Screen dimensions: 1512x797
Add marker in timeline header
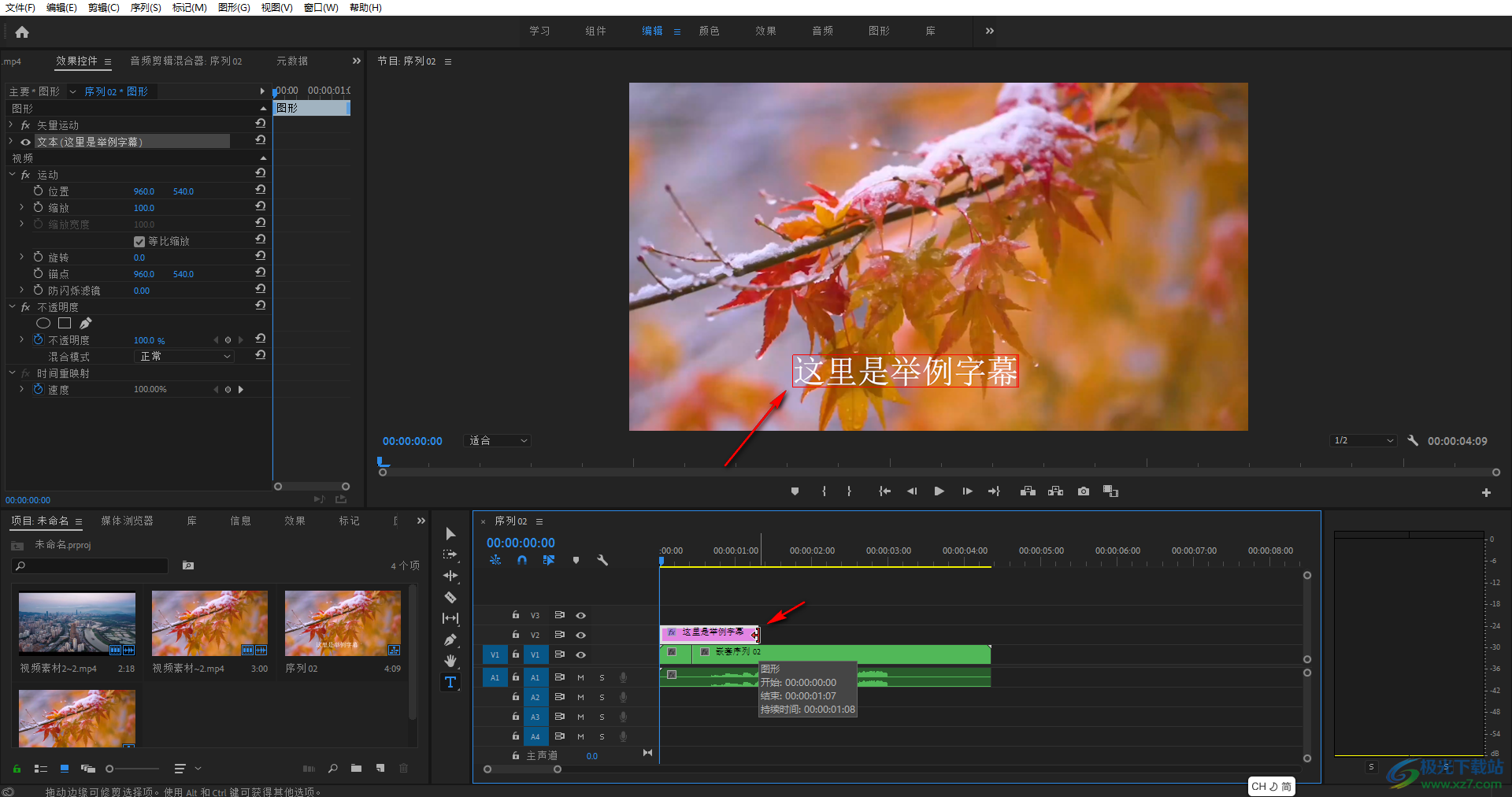click(576, 560)
